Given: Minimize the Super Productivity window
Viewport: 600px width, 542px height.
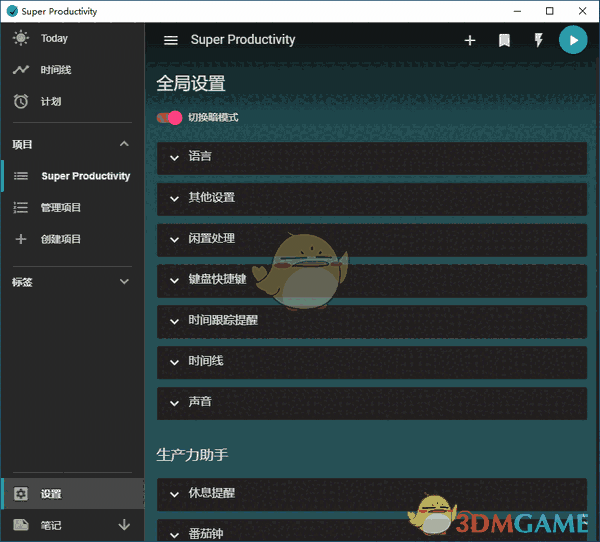Looking at the screenshot, I should click(x=517, y=11).
